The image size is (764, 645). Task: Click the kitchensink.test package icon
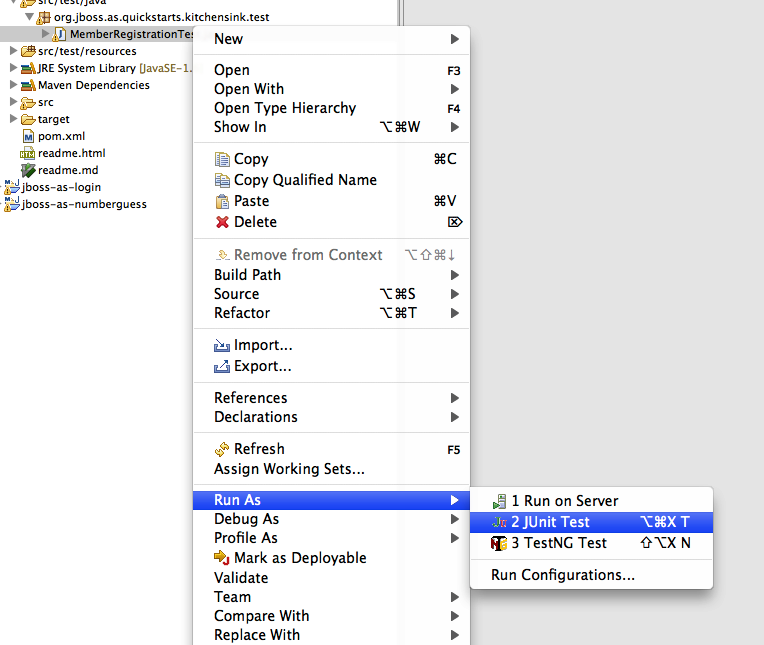pyautogui.click(x=44, y=18)
